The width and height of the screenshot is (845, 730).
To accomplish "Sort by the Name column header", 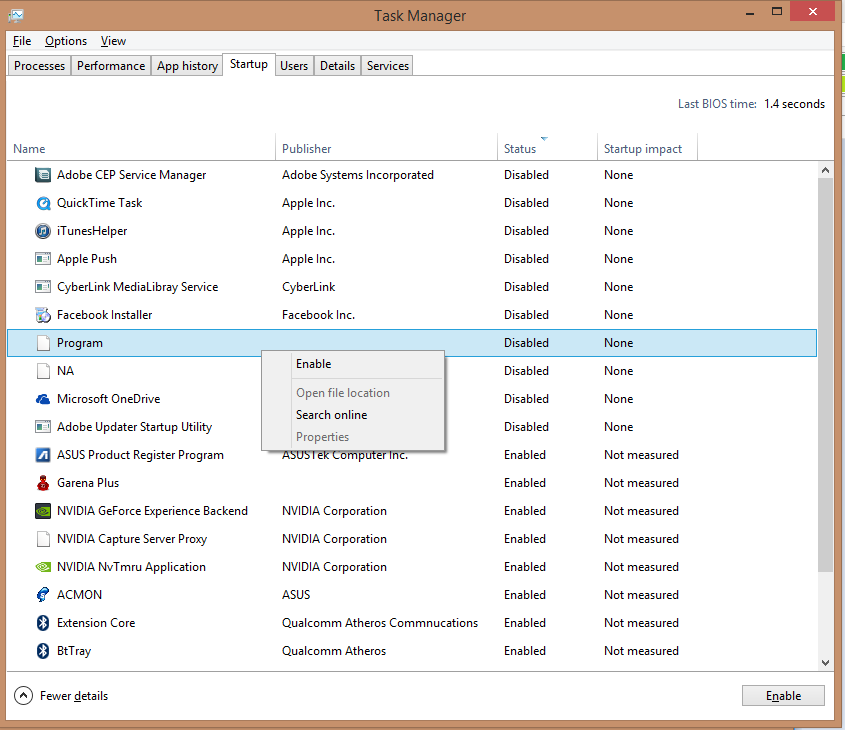I will pos(141,149).
